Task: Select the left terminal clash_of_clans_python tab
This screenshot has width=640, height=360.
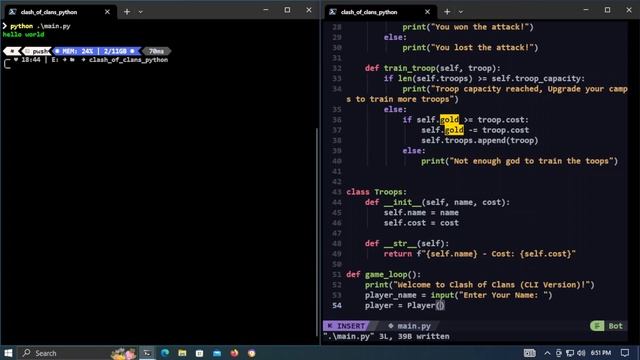Action: [x=60, y=12]
